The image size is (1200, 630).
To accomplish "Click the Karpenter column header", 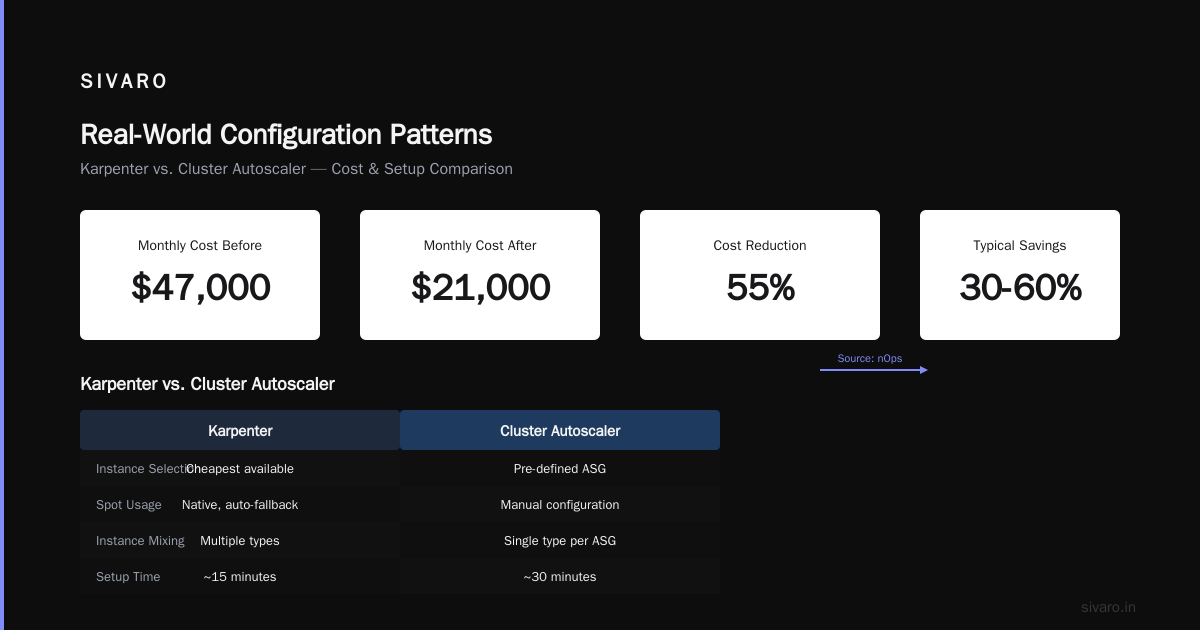I will tap(240, 431).
